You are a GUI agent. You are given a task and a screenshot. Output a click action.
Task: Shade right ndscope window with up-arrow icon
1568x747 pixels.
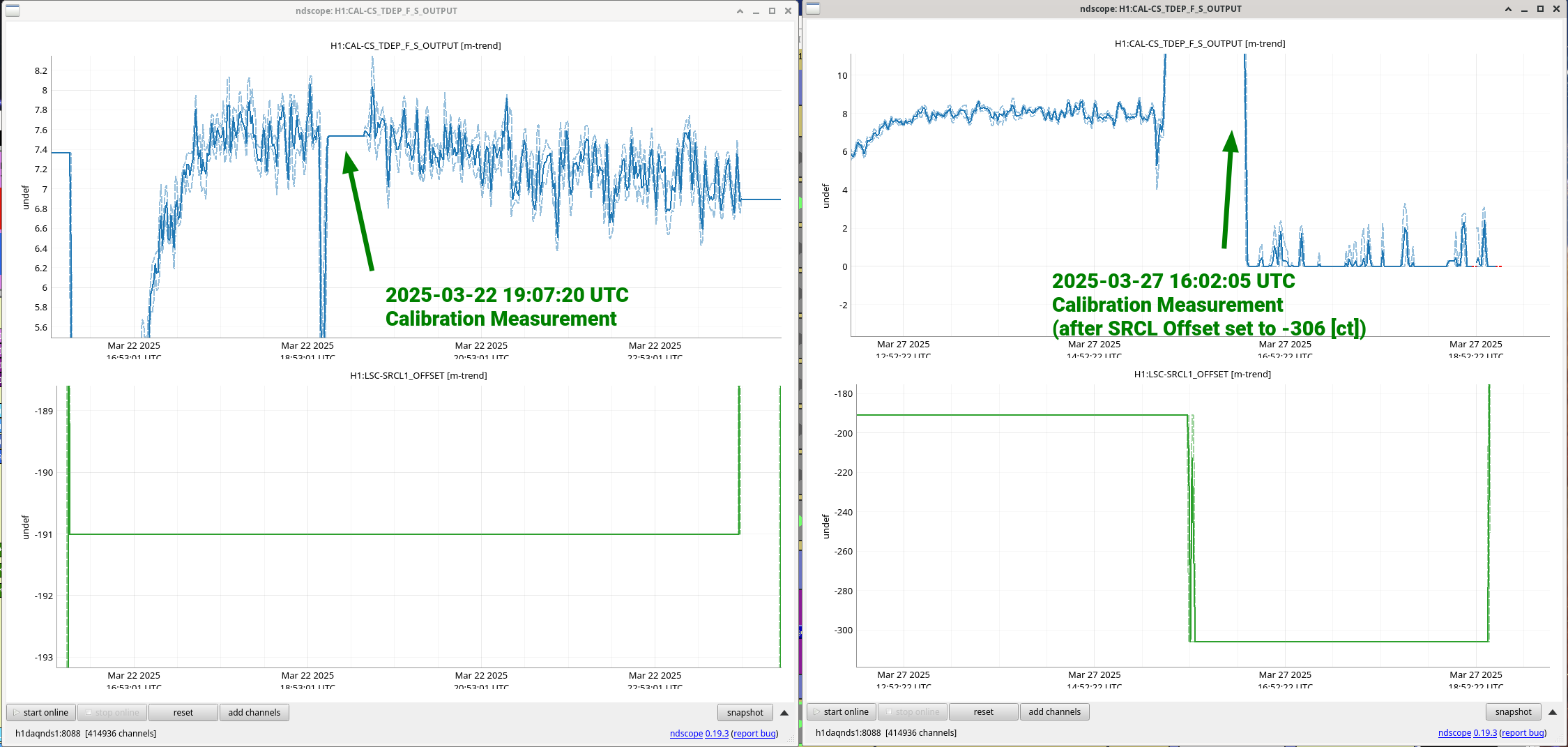(1508, 9)
